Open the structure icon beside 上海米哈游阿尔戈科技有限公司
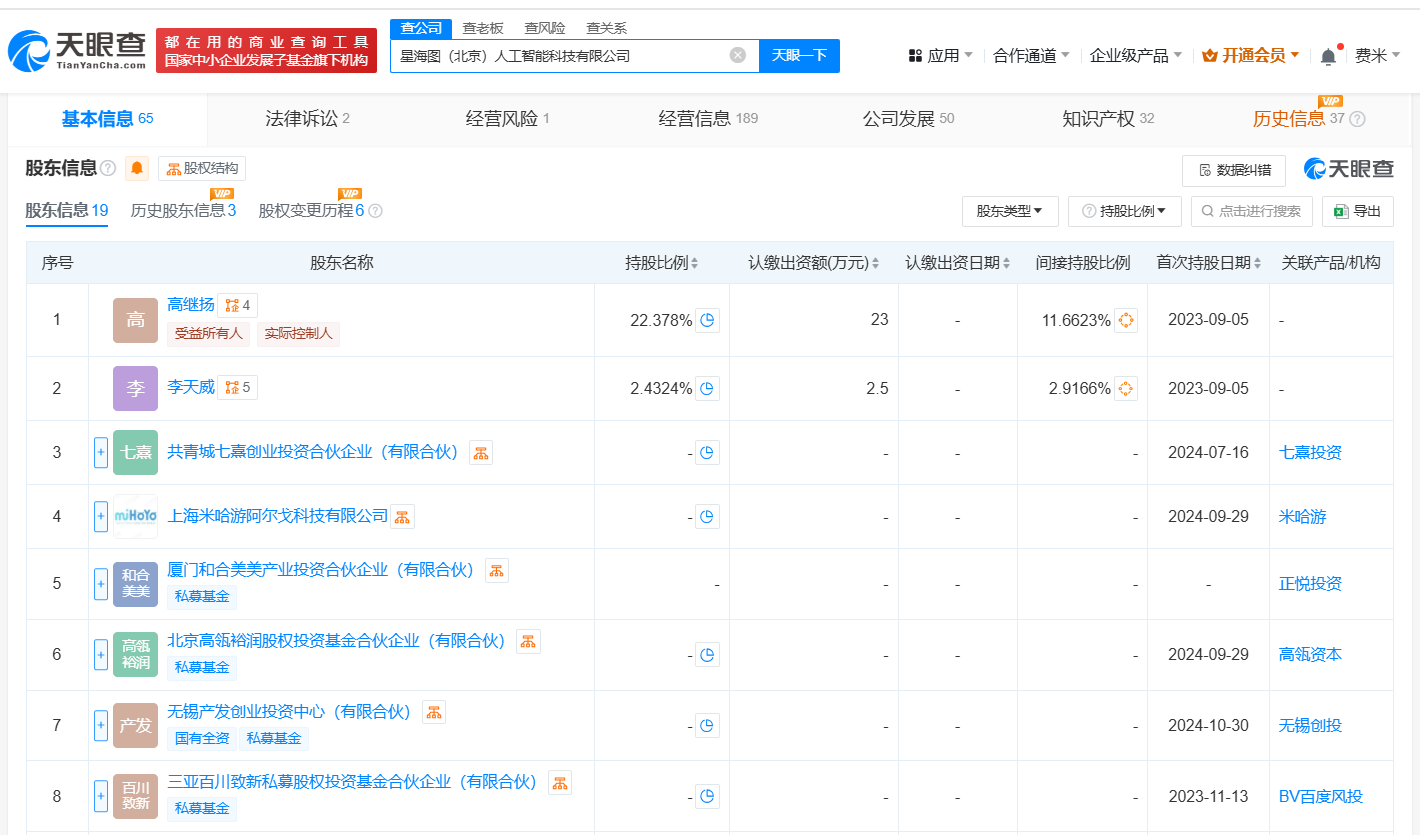The width and height of the screenshot is (1420, 835). pos(402,516)
